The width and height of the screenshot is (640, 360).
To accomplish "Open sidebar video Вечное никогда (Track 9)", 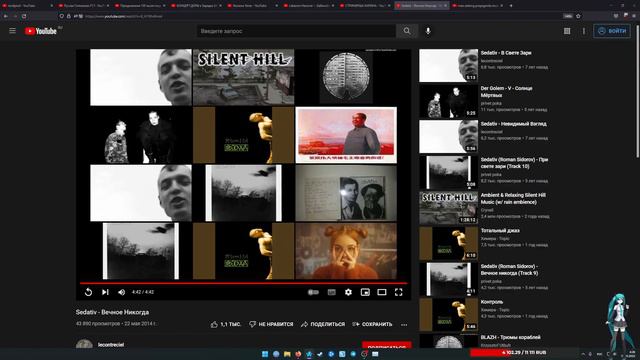I will [x=509, y=269].
